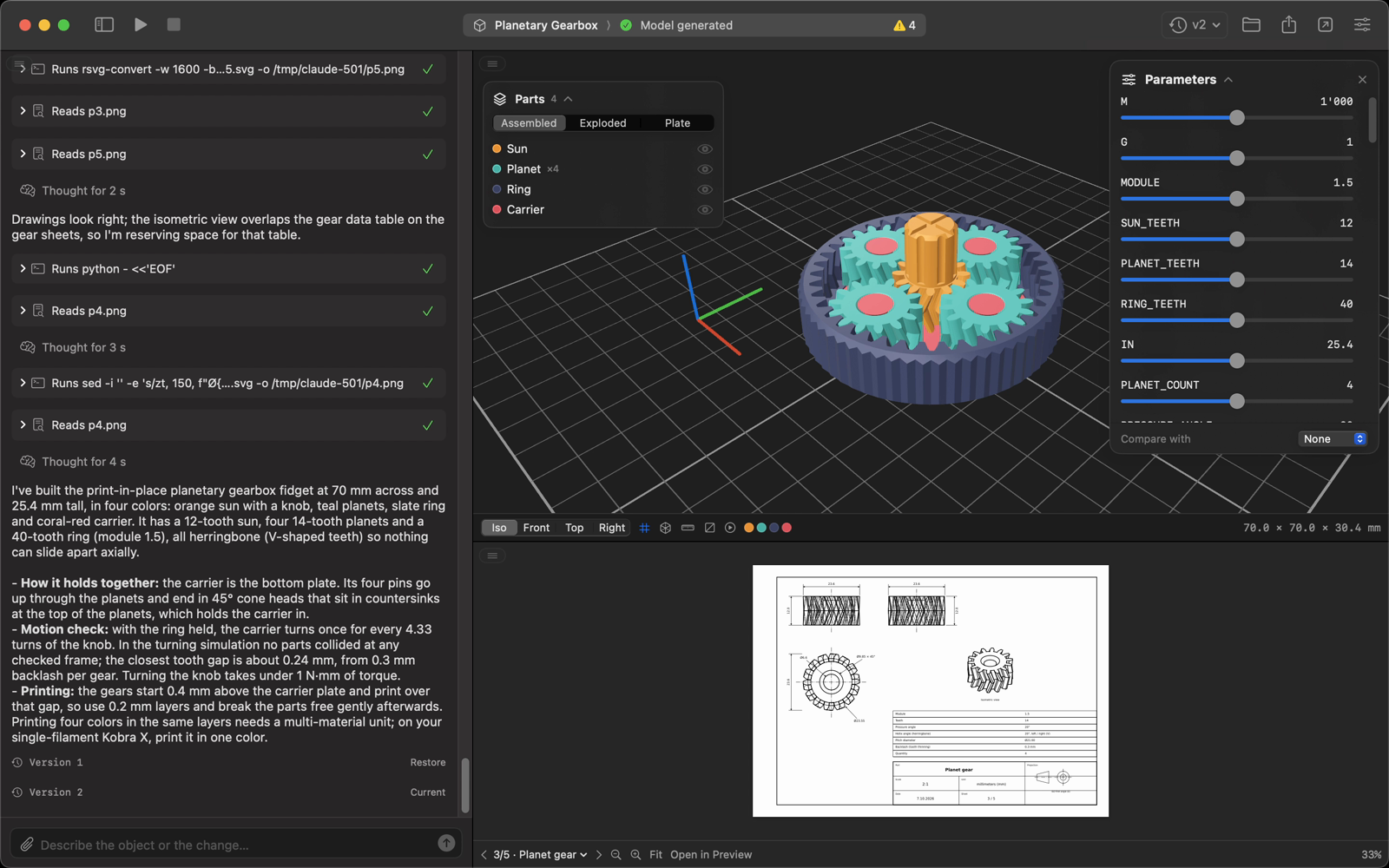
Task: Play the animation from viewport toolbar
Action: pos(730,528)
